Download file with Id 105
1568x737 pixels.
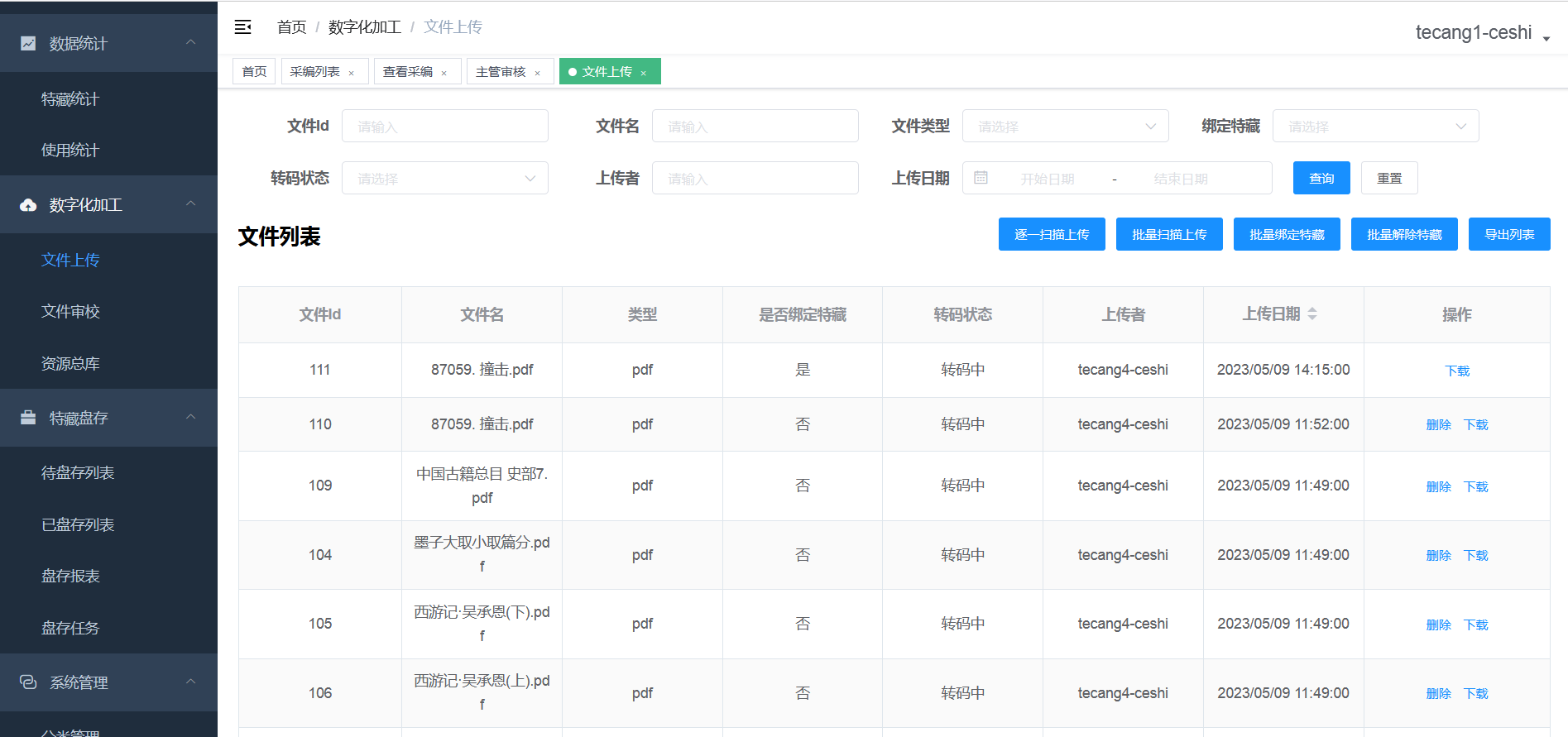coord(1475,625)
